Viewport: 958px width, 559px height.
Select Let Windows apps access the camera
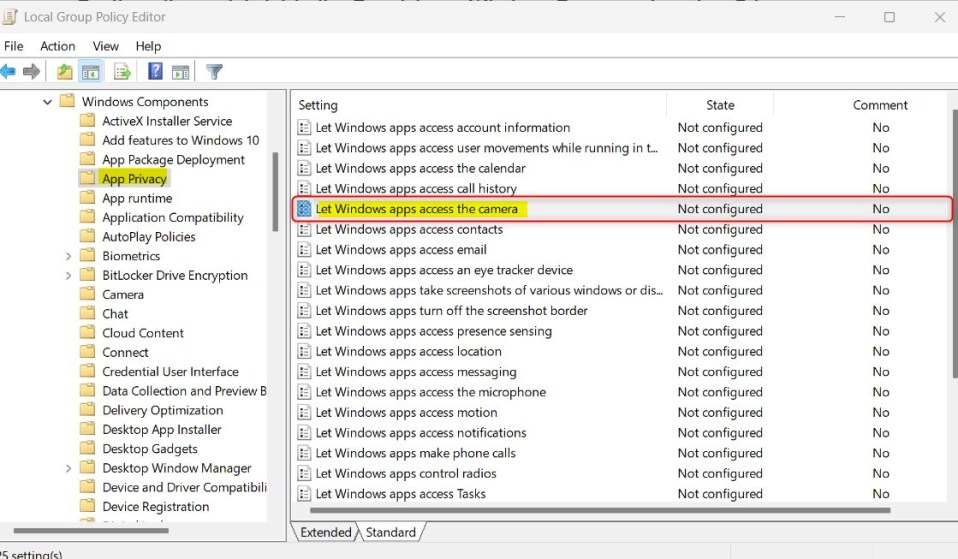pyautogui.click(x=417, y=209)
